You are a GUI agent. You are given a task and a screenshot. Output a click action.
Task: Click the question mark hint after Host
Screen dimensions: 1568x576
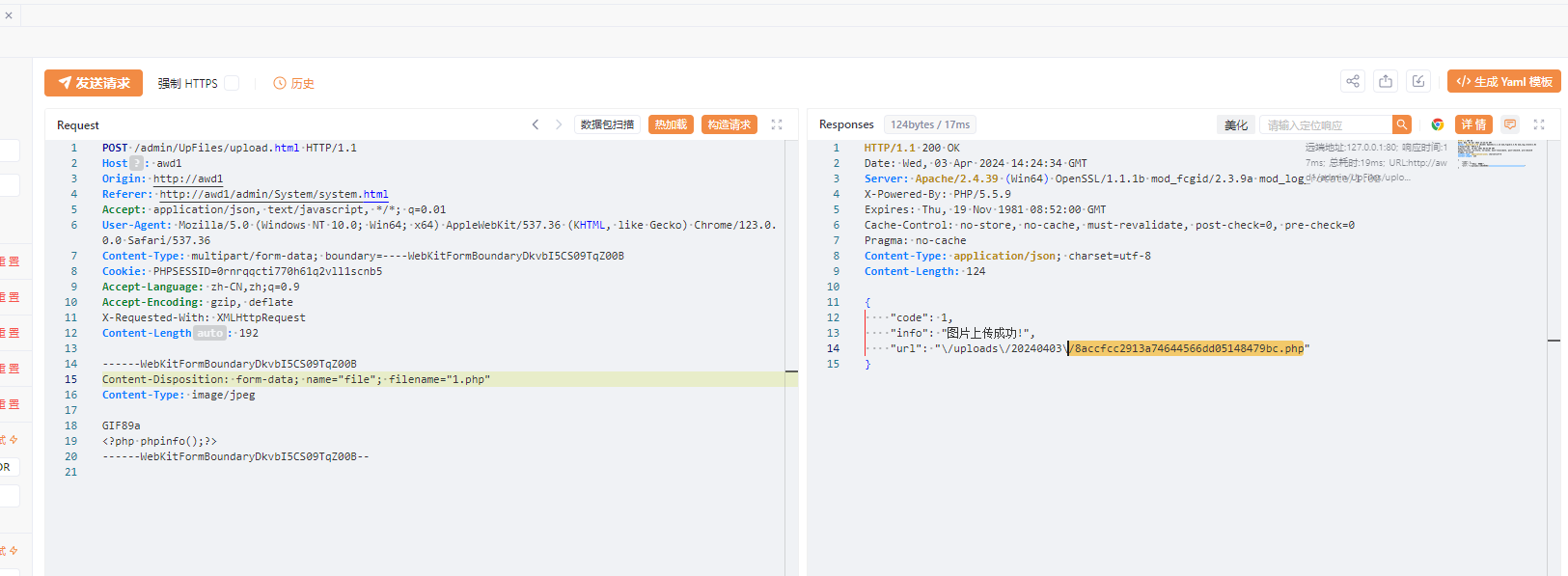coord(136,163)
